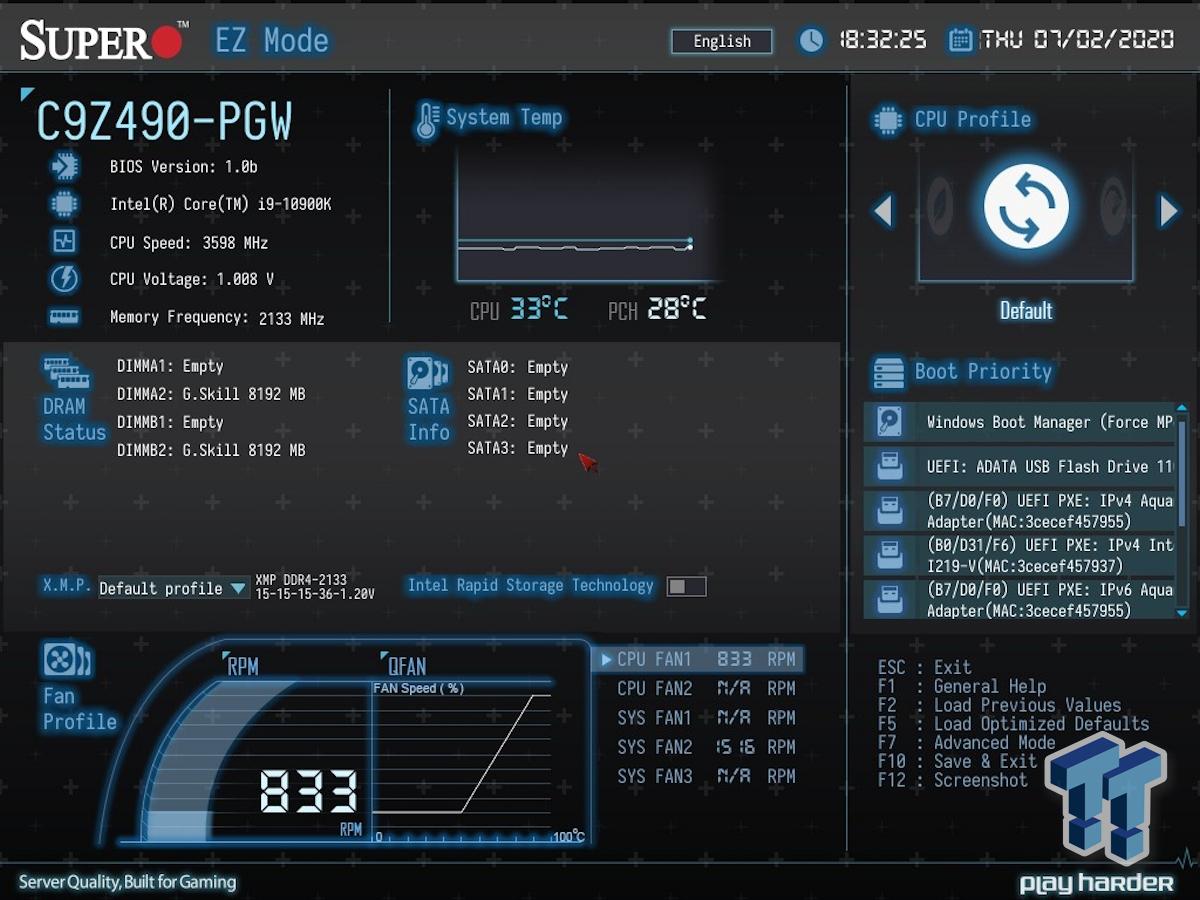Select the SYS FAN2 row
The width and height of the screenshot is (1200, 900).
706,746
